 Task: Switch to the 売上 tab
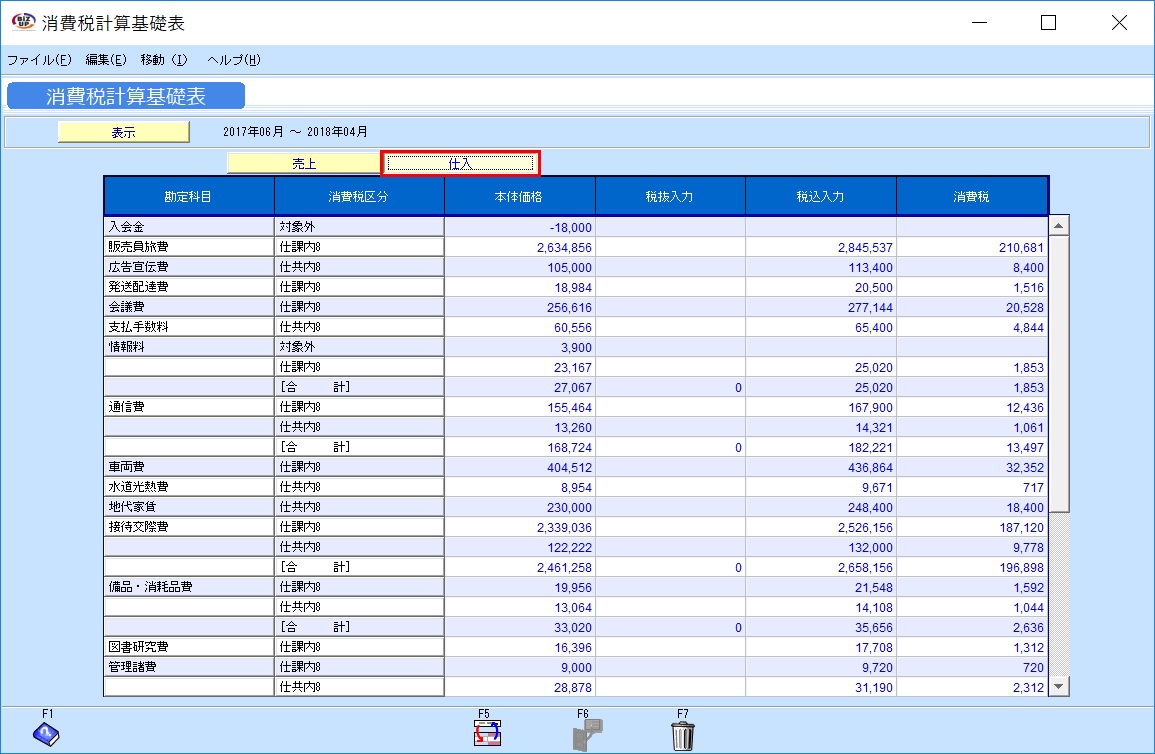point(305,162)
